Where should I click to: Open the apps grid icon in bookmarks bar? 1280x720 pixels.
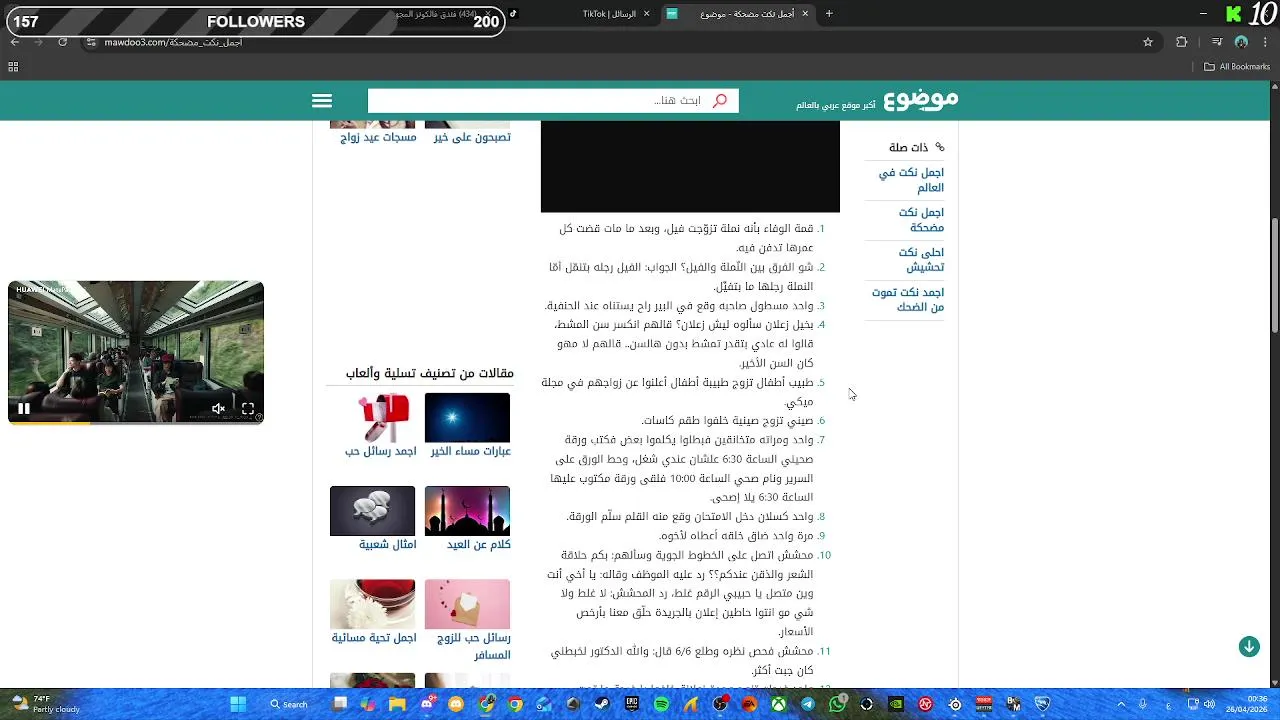click(13, 67)
